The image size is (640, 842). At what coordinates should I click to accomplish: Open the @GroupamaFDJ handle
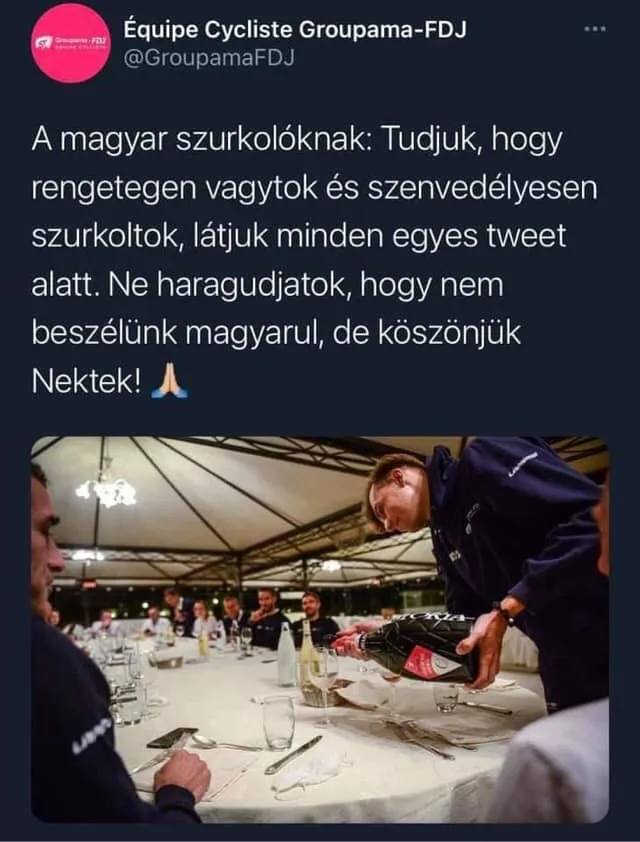(x=209, y=58)
